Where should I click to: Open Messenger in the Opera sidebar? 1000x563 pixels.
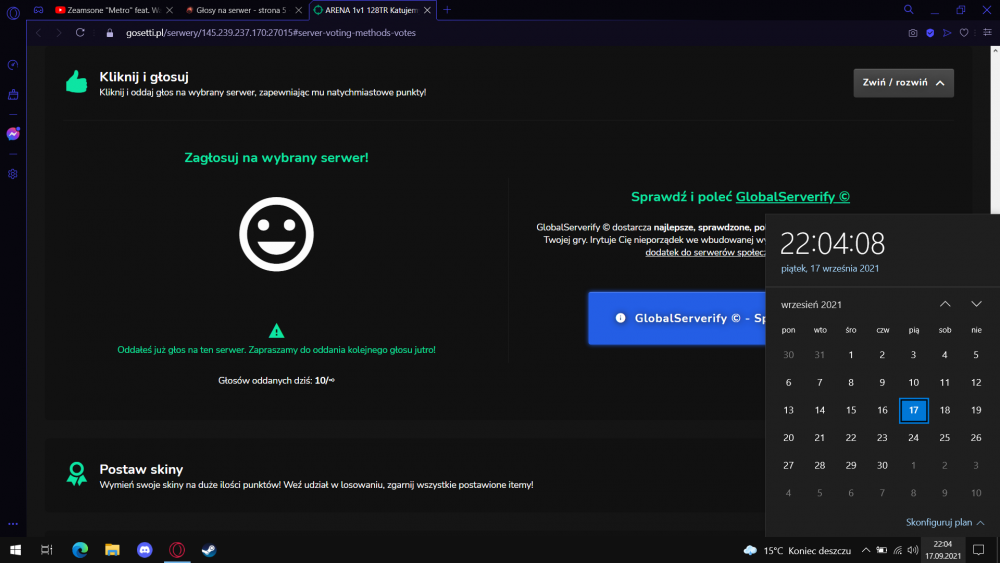pyautogui.click(x=13, y=134)
